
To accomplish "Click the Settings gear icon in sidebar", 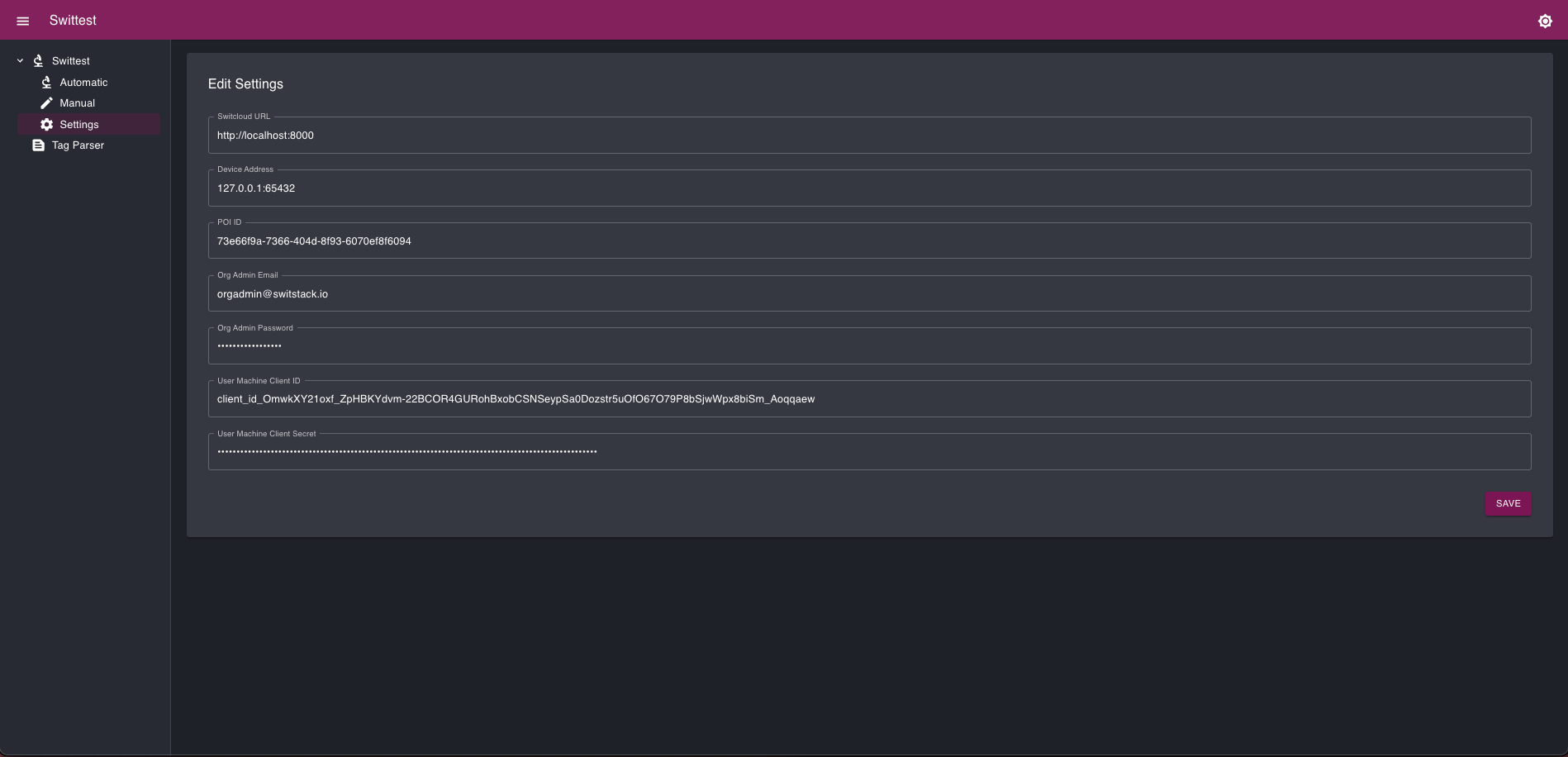I will [x=46, y=124].
